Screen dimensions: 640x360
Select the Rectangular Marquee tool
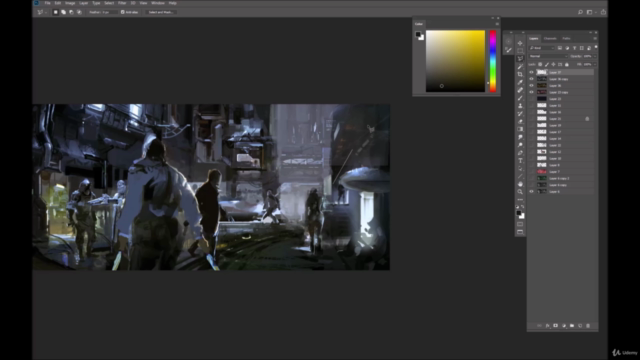coord(520,51)
